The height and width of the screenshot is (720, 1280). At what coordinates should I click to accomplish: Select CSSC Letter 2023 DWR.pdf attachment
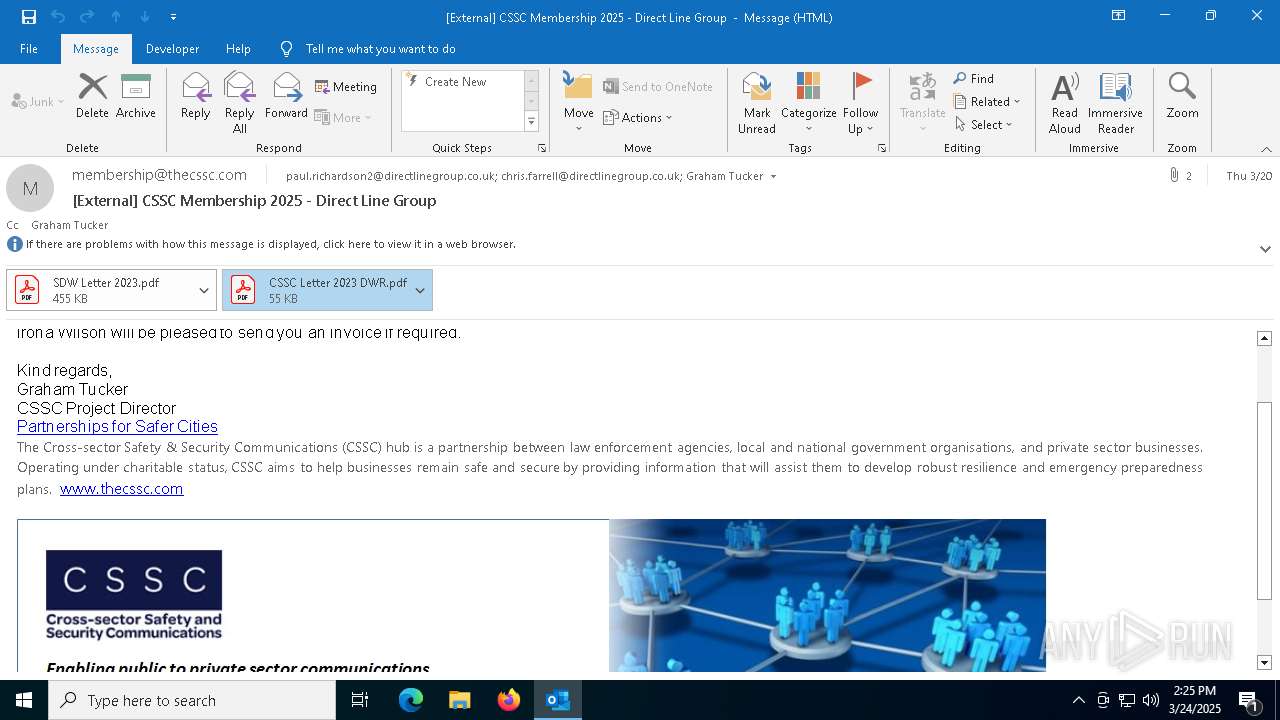[316, 290]
